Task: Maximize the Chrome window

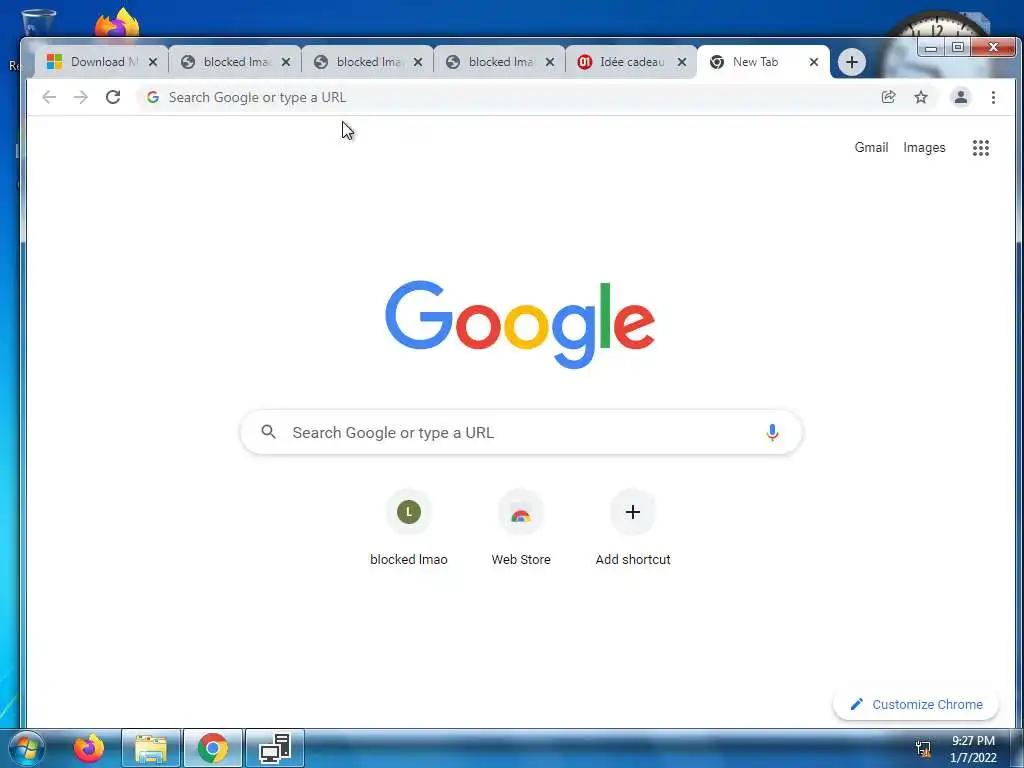Action: (957, 47)
